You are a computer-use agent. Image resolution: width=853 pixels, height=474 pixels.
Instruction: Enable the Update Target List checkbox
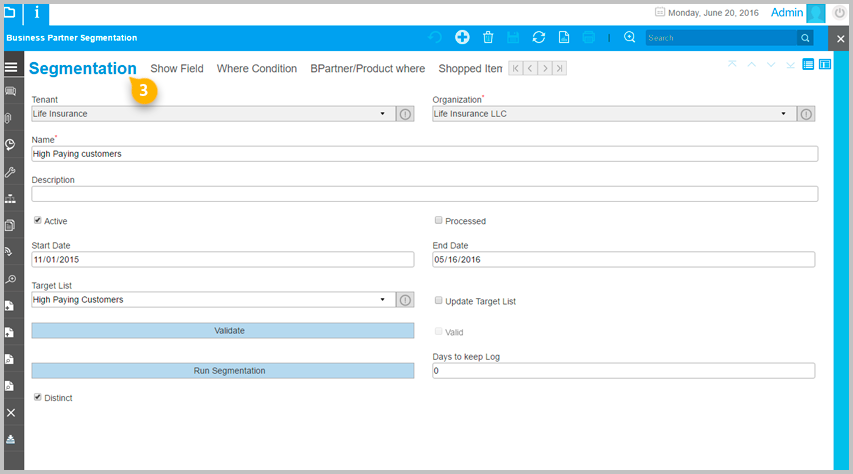[438, 300]
